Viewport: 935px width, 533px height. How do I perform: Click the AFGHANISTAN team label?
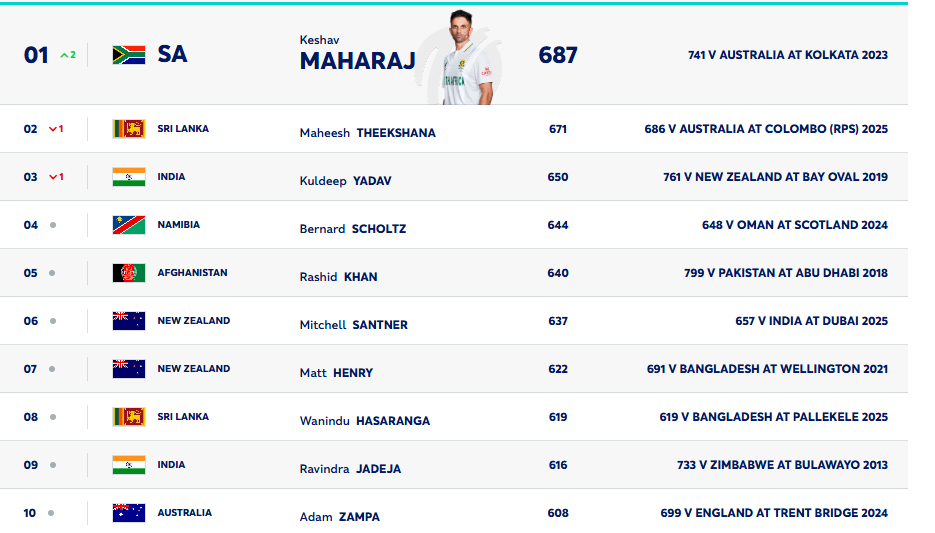(x=192, y=272)
